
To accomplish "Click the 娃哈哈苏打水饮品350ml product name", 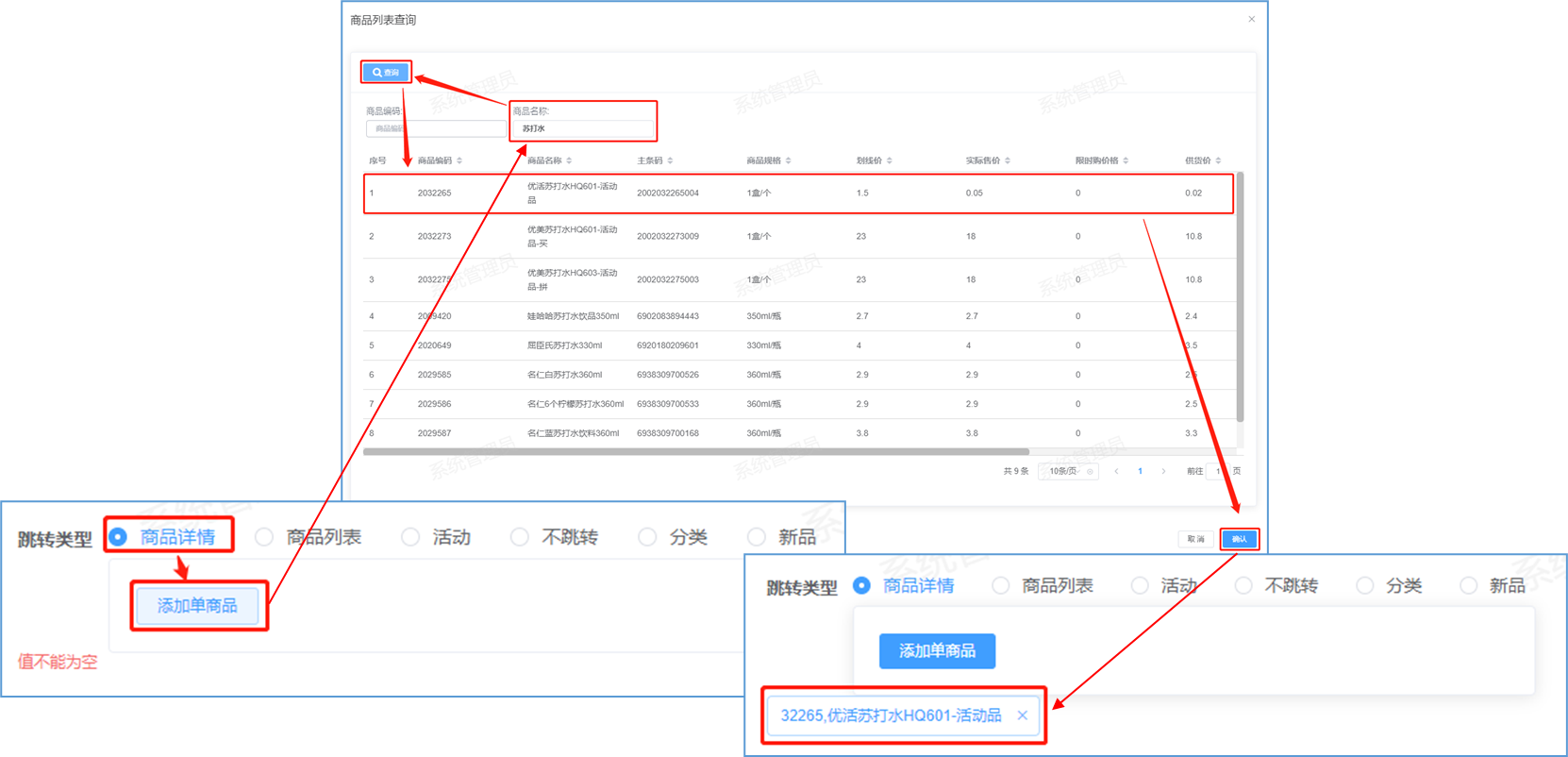I will (x=574, y=316).
